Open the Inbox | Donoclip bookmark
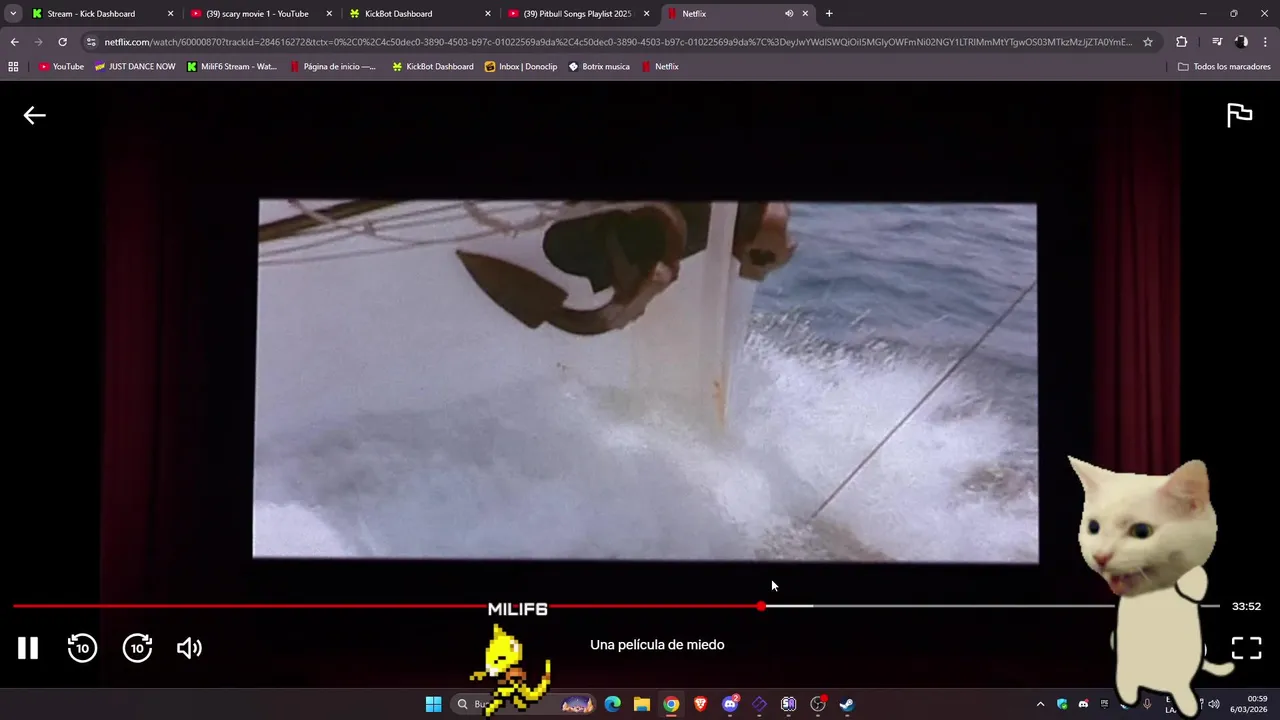1280x720 pixels. [x=521, y=67]
